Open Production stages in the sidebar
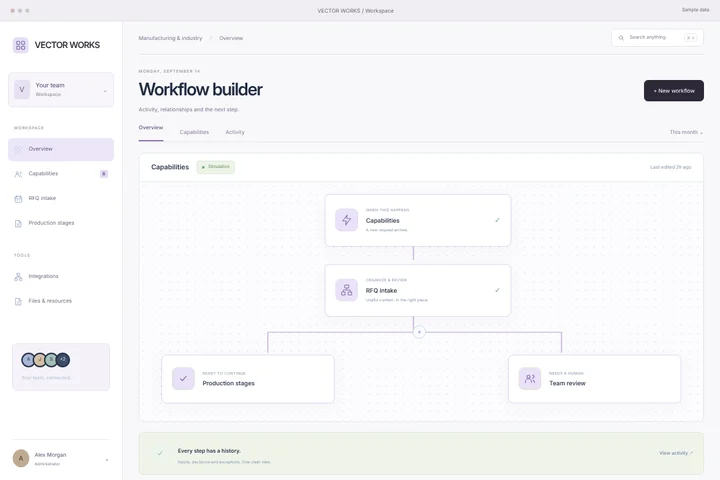This screenshot has height=480, width=720. click(61, 223)
